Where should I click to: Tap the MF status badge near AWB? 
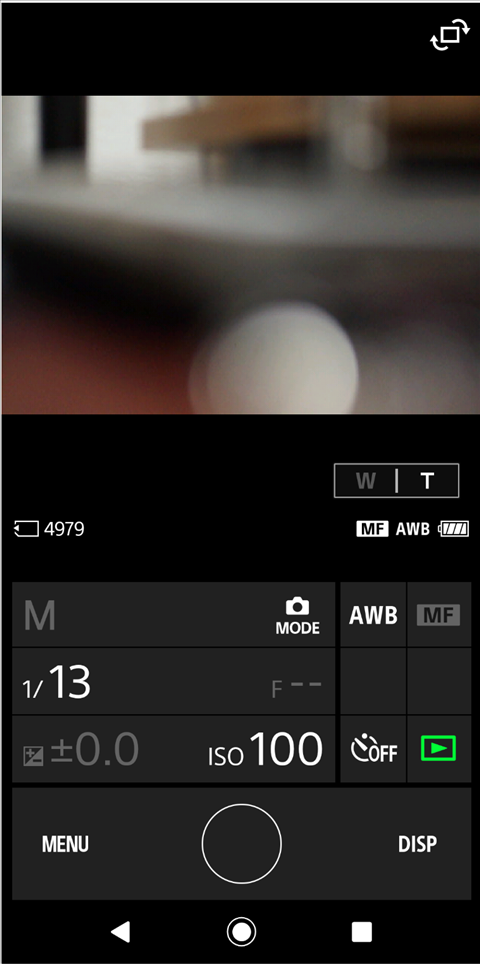[372, 529]
